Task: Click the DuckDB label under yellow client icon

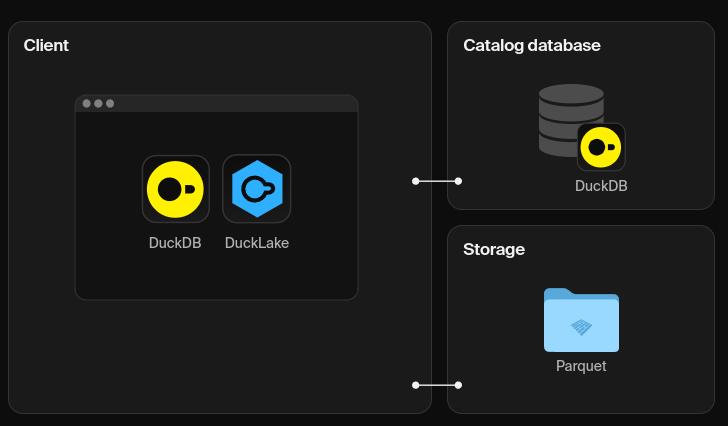Action: (x=175, y=243)
